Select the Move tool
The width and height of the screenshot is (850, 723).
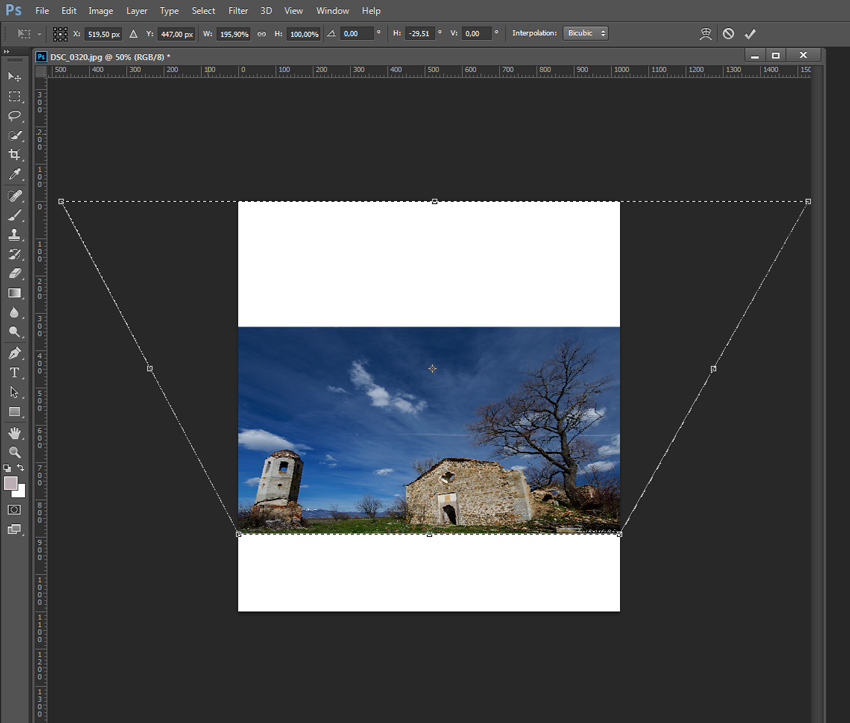[14, 77]
